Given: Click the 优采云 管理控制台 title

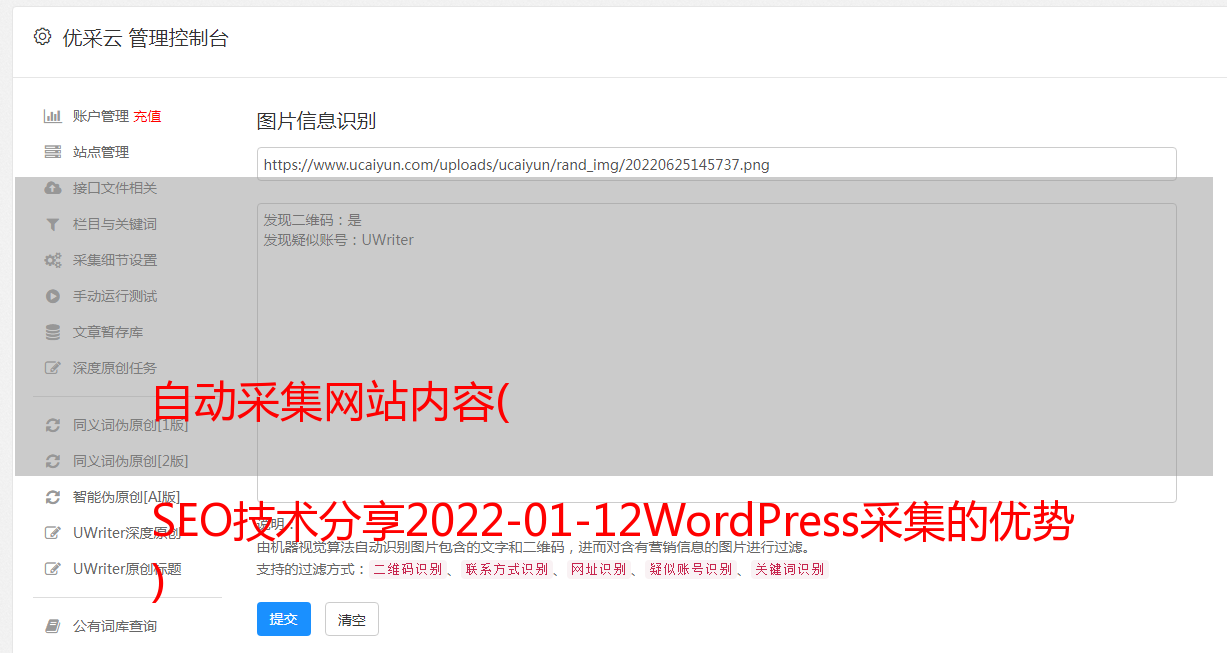Looking at the screenshot, I should pos(145,38).
